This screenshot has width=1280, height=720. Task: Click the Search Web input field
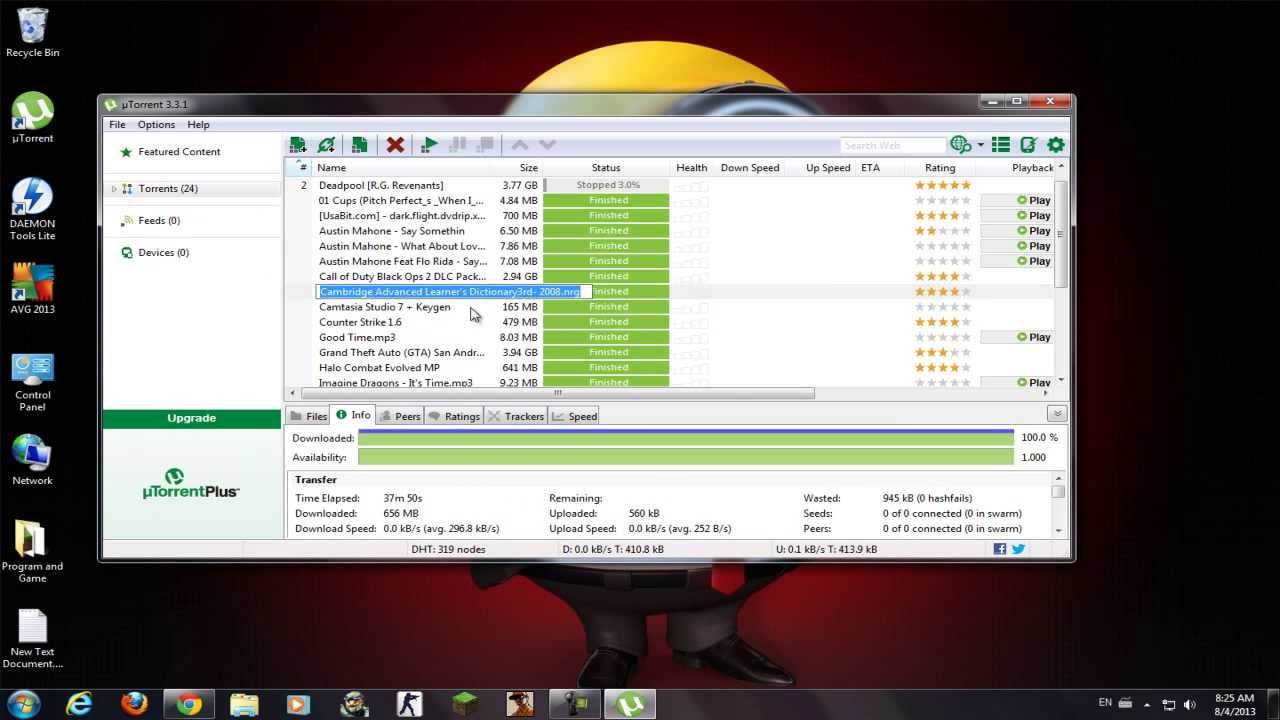(x=892, y=145)
